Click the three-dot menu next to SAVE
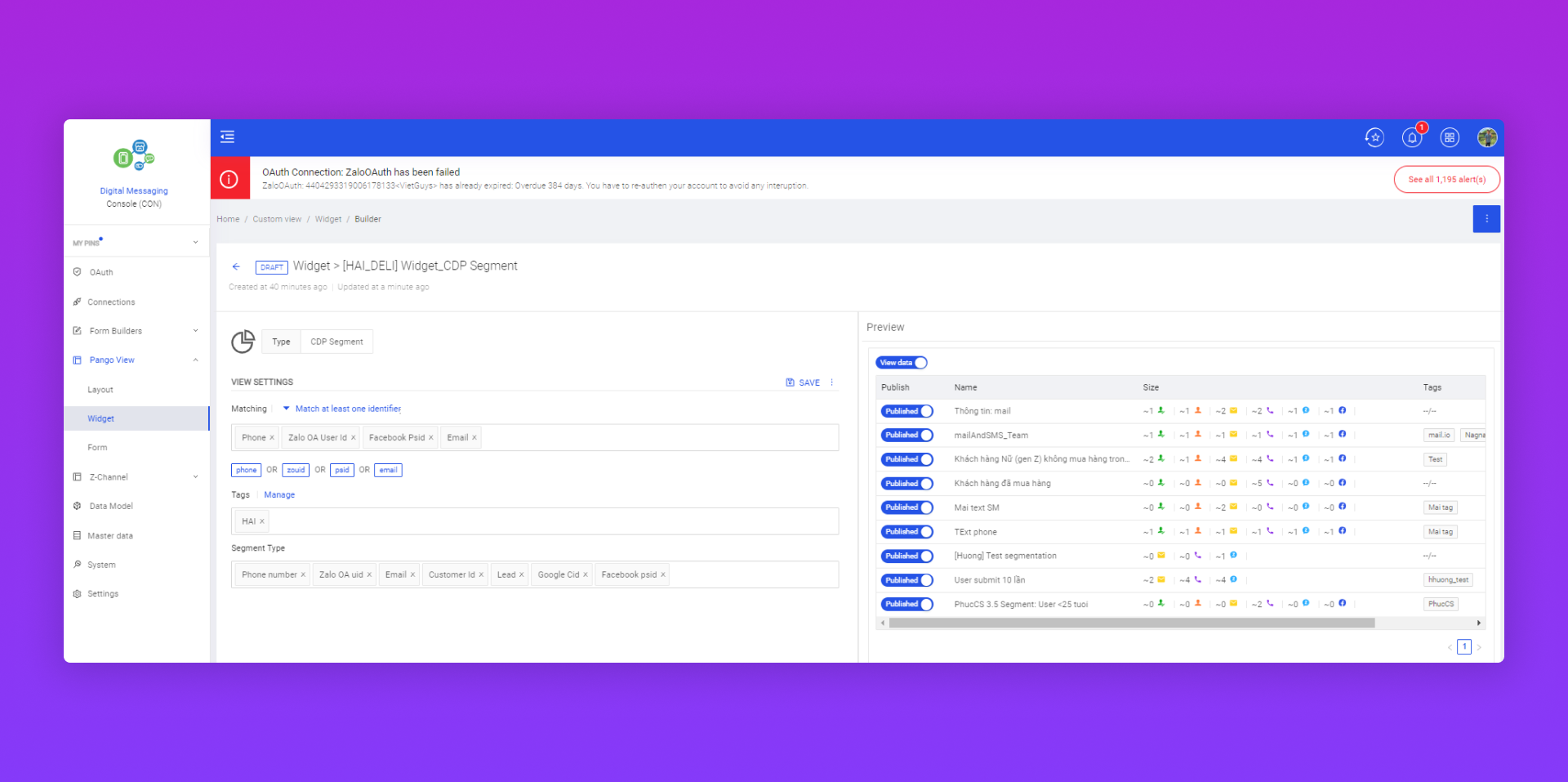 click(x=832, y=382)
